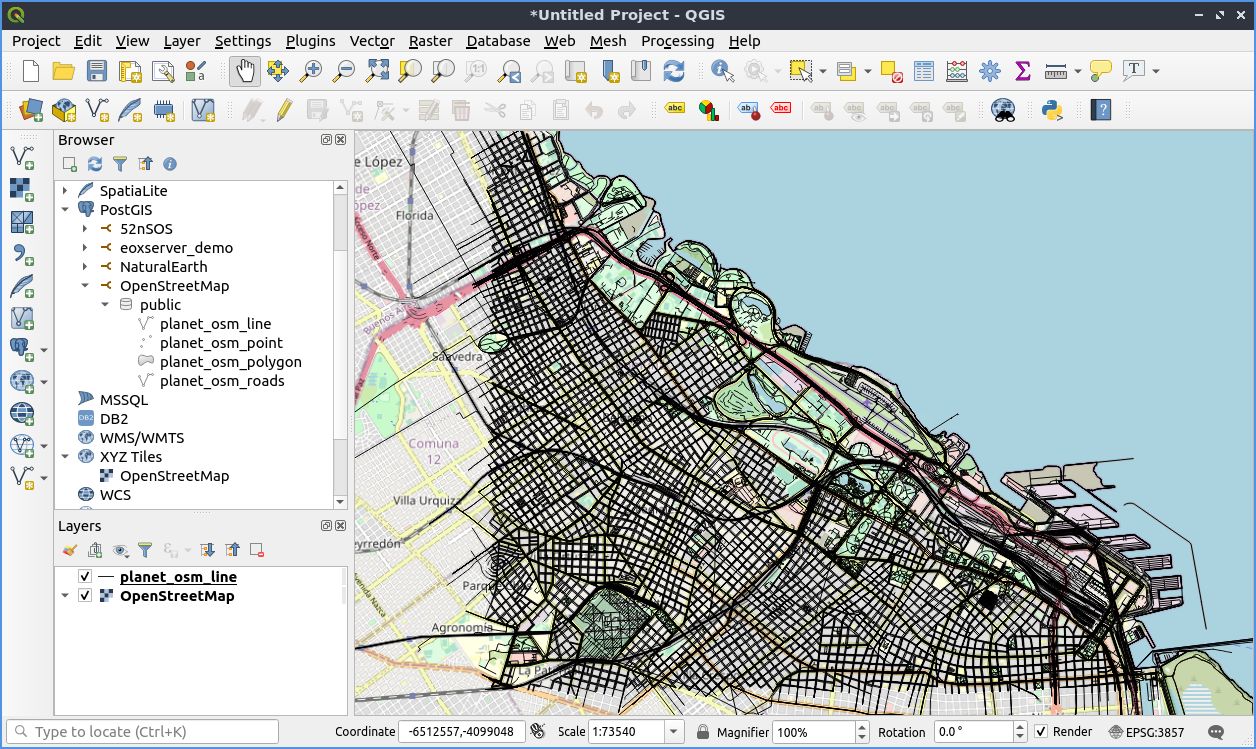
Task: Click the Magnifier percentage field
Action: point(814,732)
